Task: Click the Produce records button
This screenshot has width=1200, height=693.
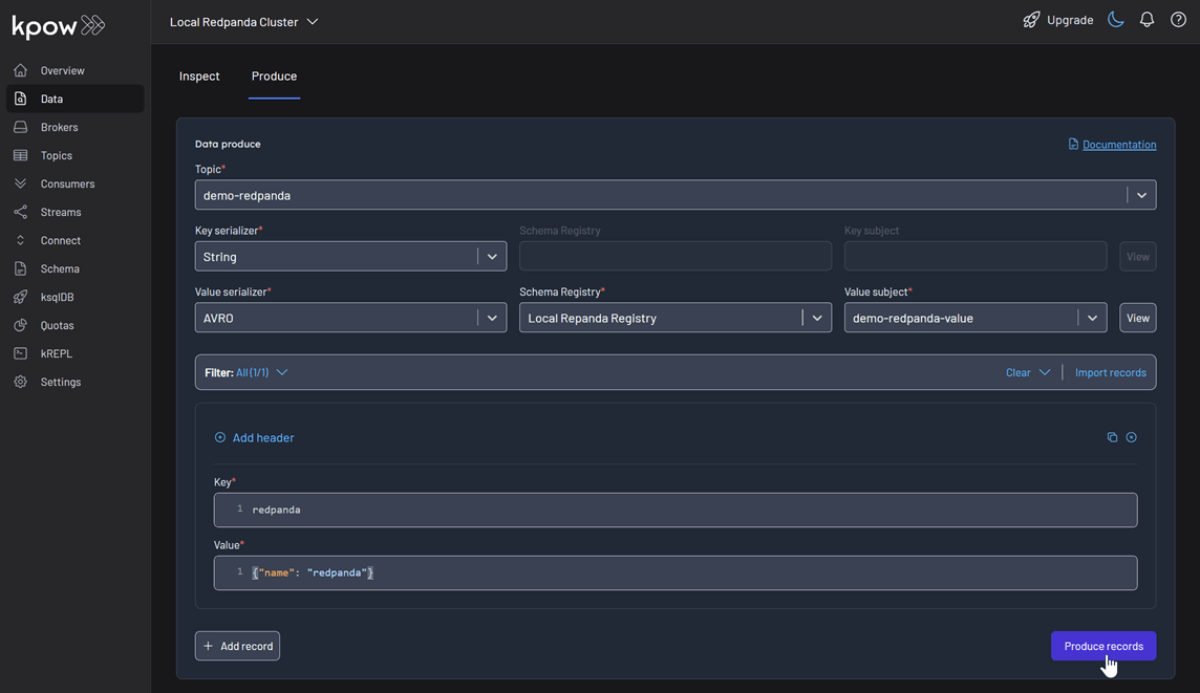Action: [1103, 645]
